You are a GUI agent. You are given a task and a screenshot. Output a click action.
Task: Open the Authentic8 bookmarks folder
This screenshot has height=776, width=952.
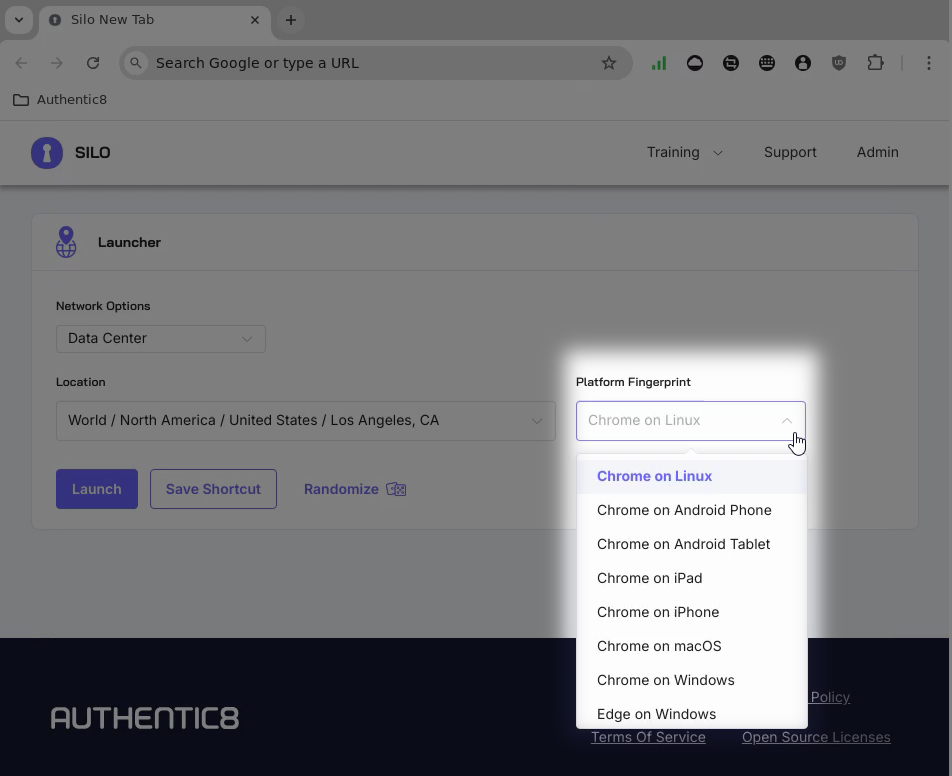point(60,100)
